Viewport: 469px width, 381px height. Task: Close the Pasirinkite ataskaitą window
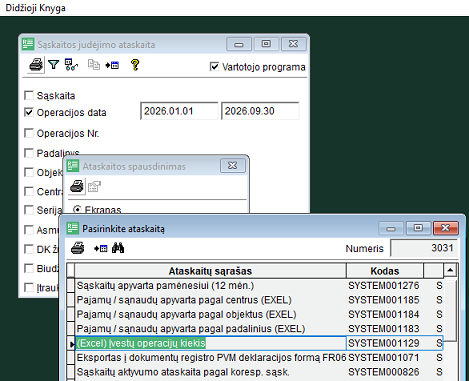446,228
